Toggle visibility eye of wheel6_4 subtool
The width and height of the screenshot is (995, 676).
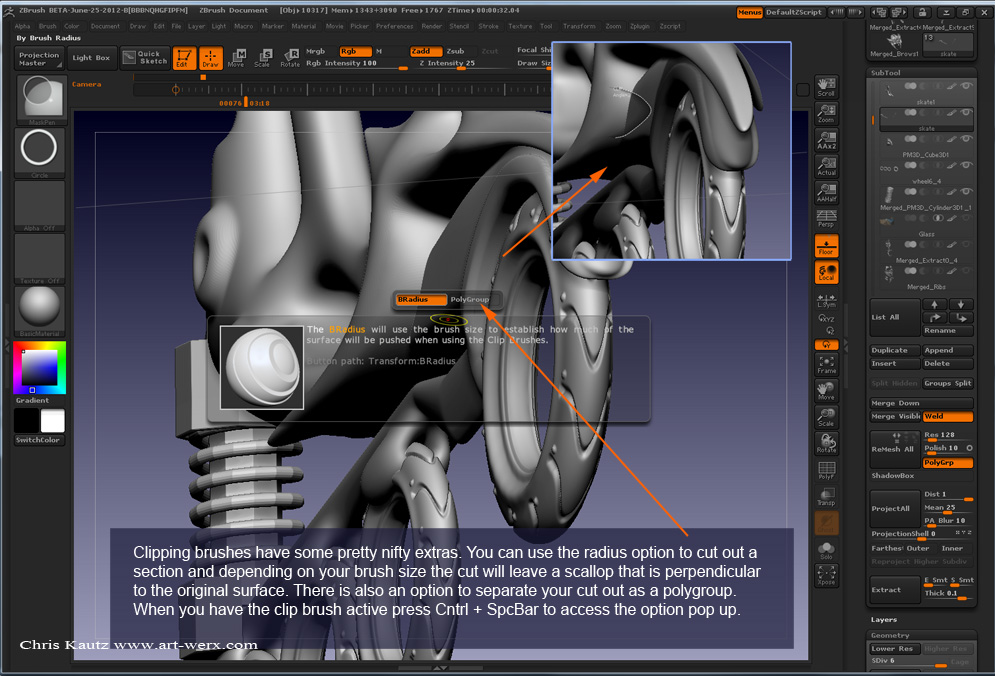coord(966,165)
